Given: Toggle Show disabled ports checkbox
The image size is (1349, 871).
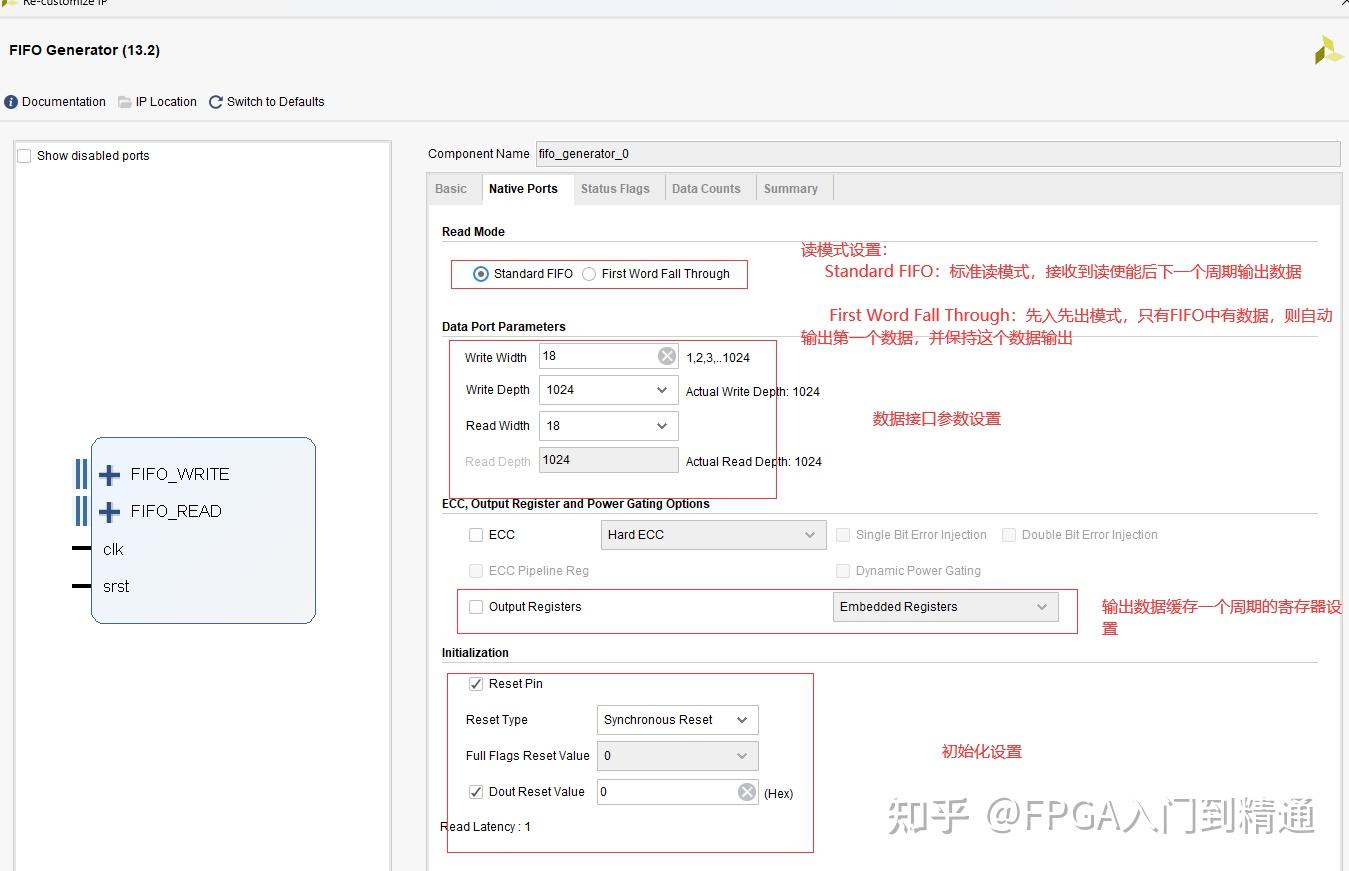Looking at the screenshot, I should pyautogui.click(x=25, y=156).
